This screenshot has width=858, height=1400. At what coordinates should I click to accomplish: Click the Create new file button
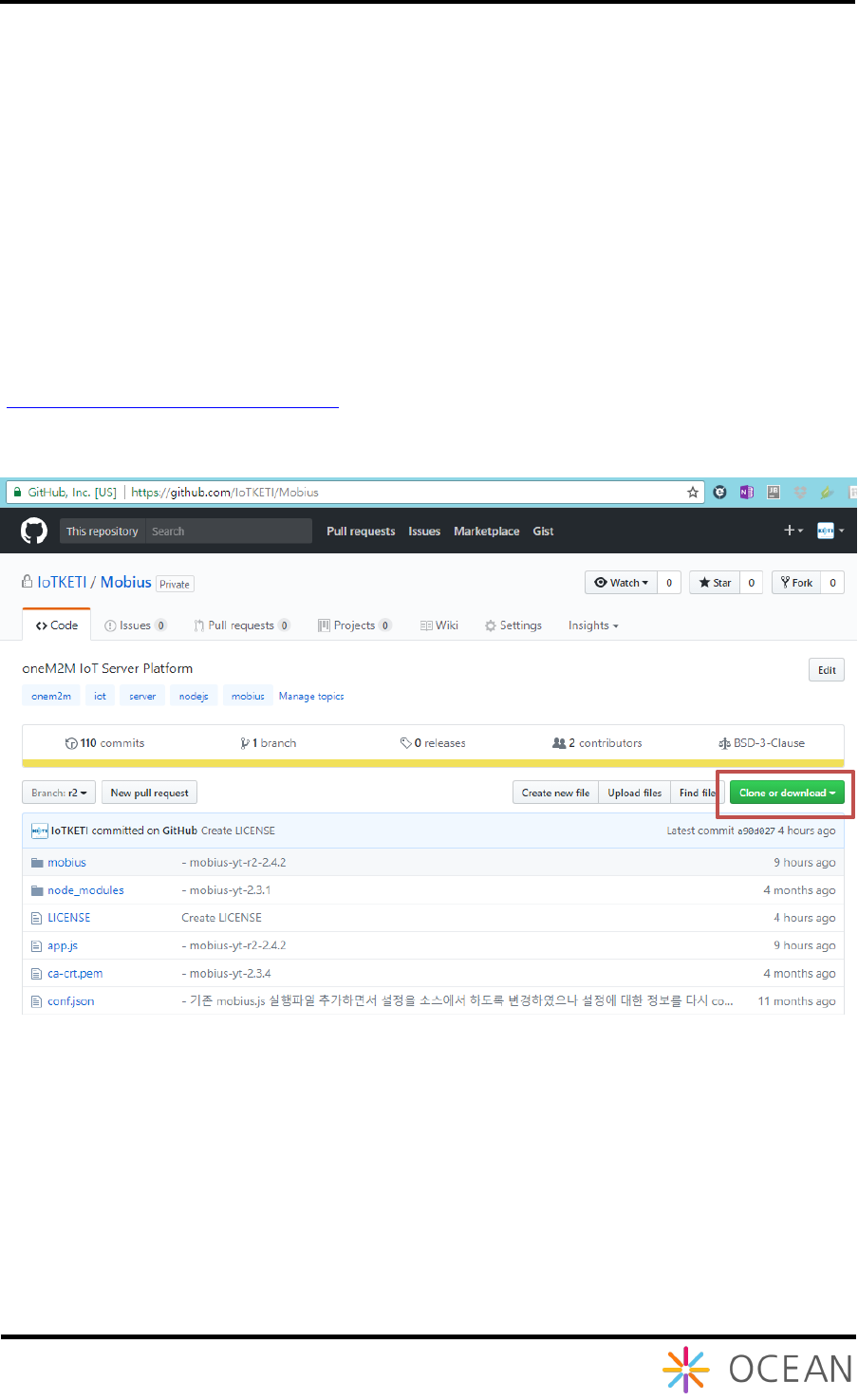click(x=555, y=793)
